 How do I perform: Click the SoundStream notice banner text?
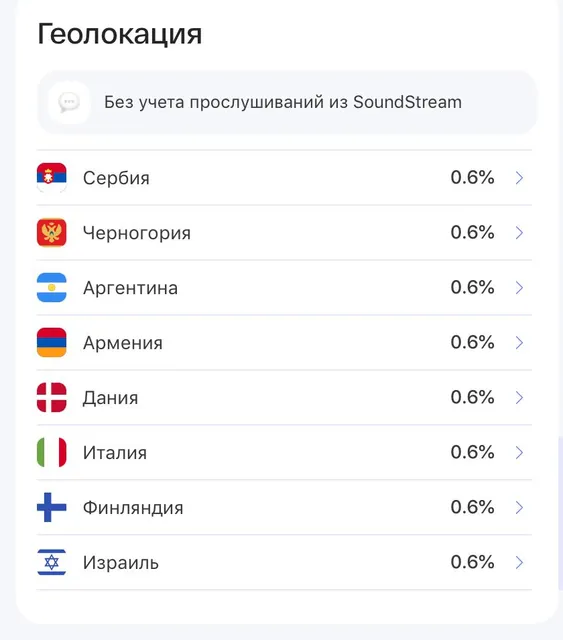tap(283, 102)
